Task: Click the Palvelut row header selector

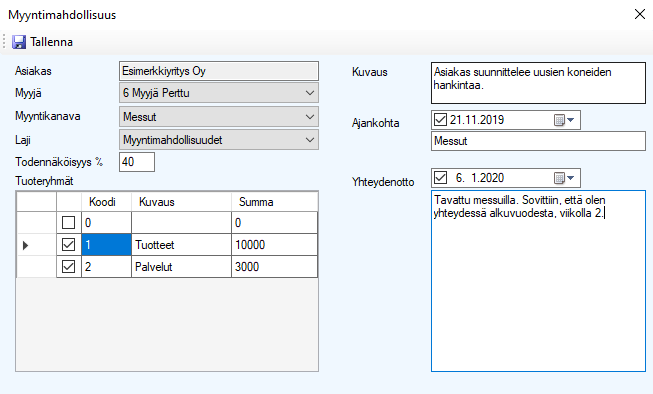Action: (37, 267)
